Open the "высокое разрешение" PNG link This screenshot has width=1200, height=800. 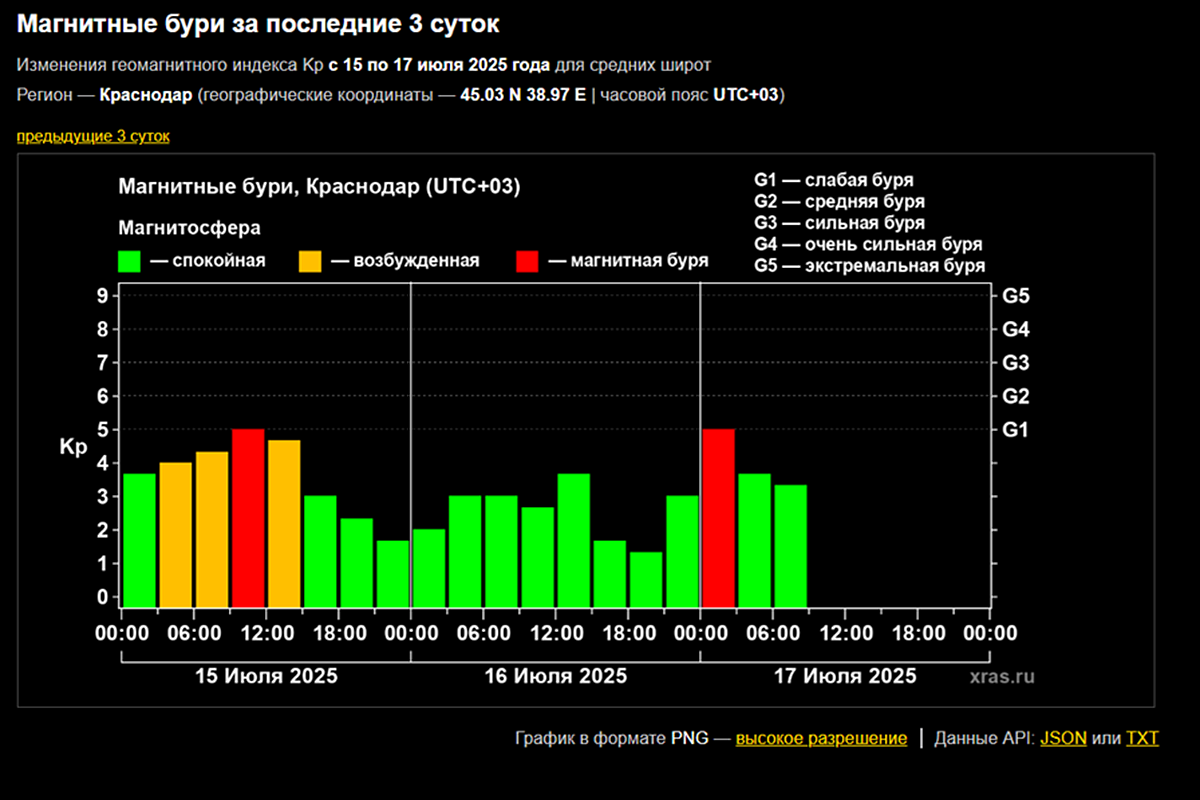(821, 739)
